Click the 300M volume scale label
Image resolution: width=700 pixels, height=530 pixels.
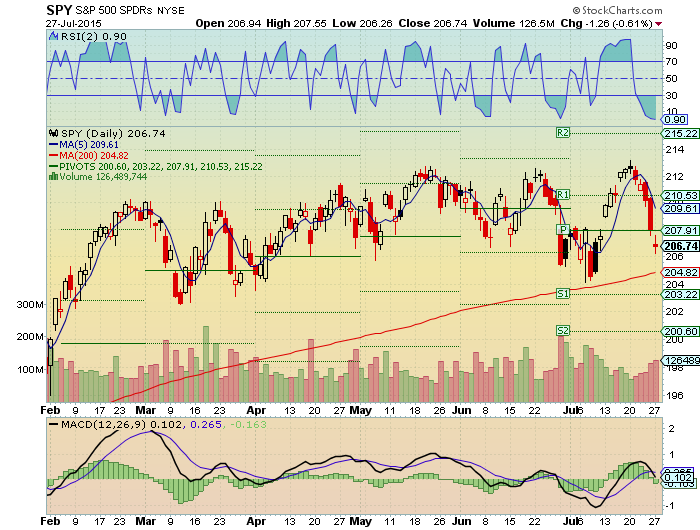pos(30,305)
